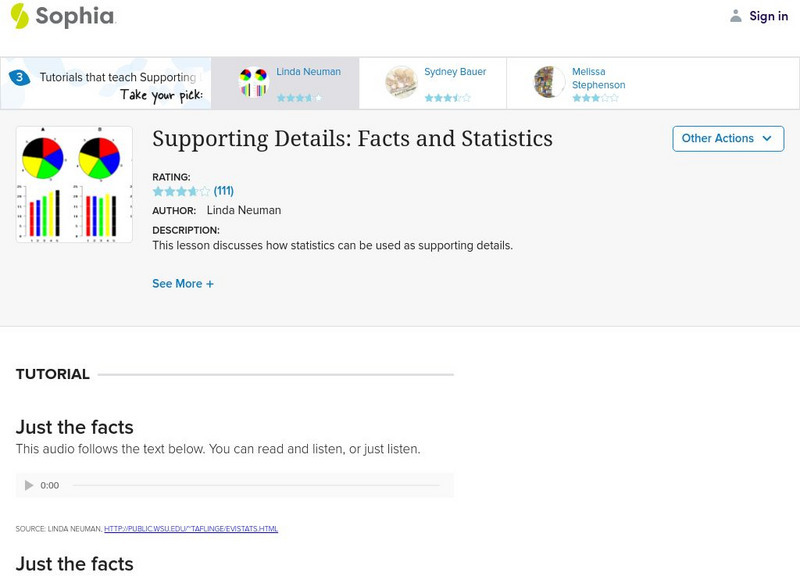Viewport: 800px width, 576px height.
Task: Play the Just the facts audio
Action: 29,486
